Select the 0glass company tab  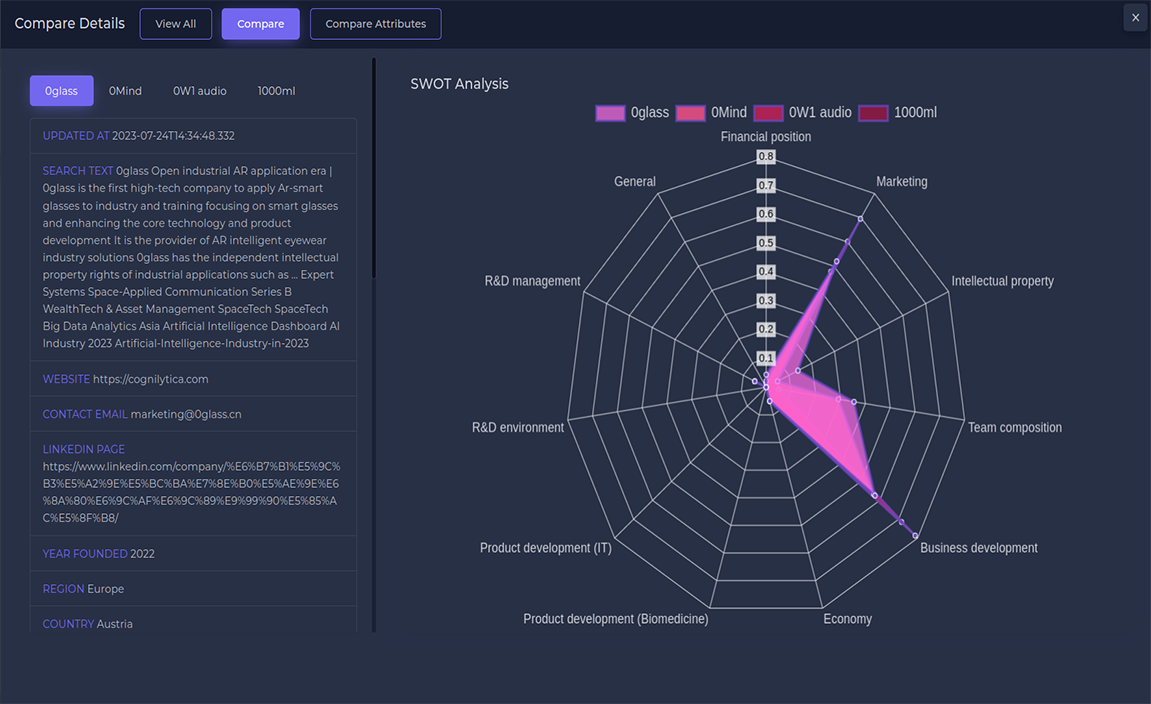point(61,91)
